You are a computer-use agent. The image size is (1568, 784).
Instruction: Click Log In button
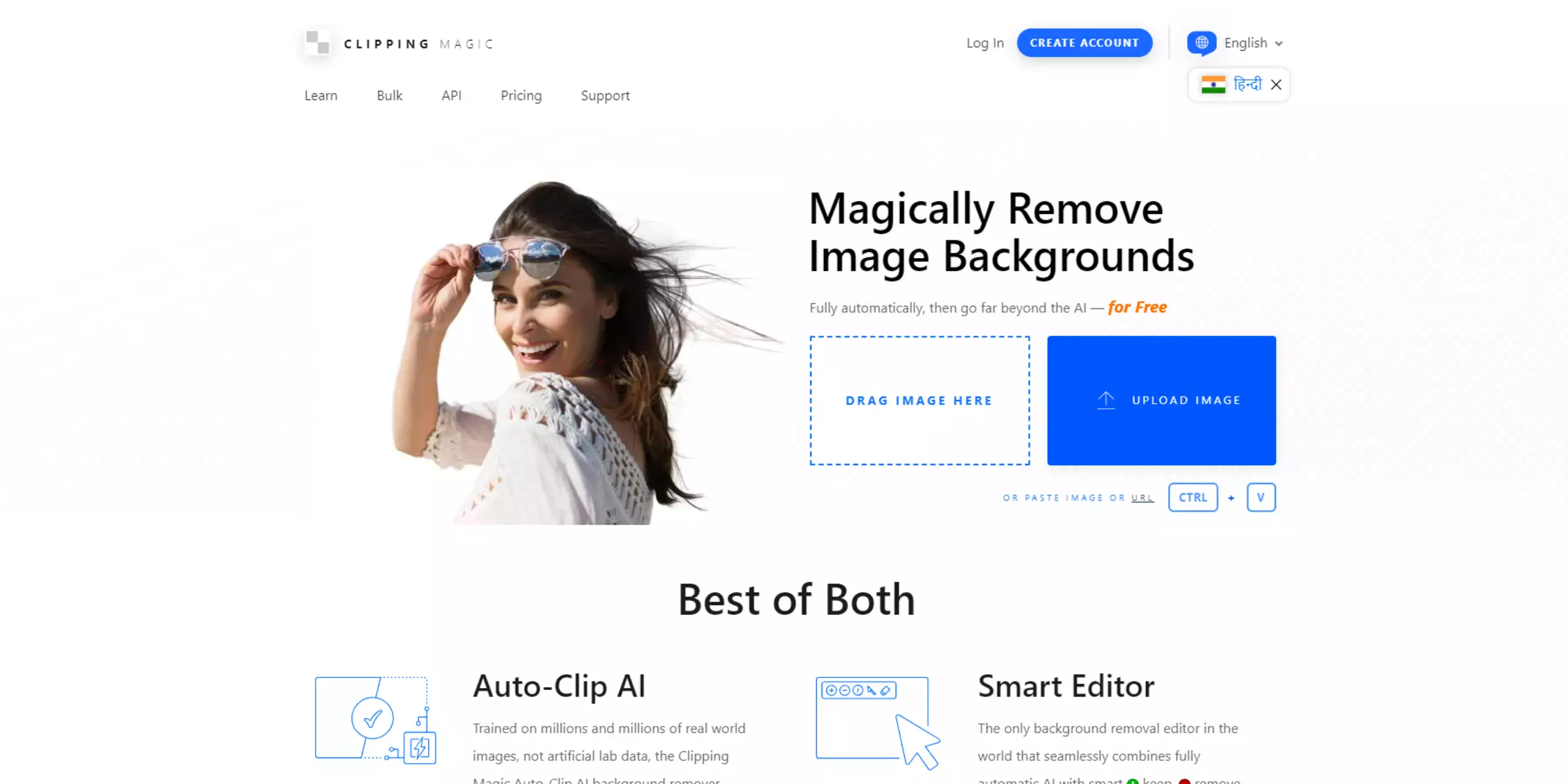(x=985, y=42)
